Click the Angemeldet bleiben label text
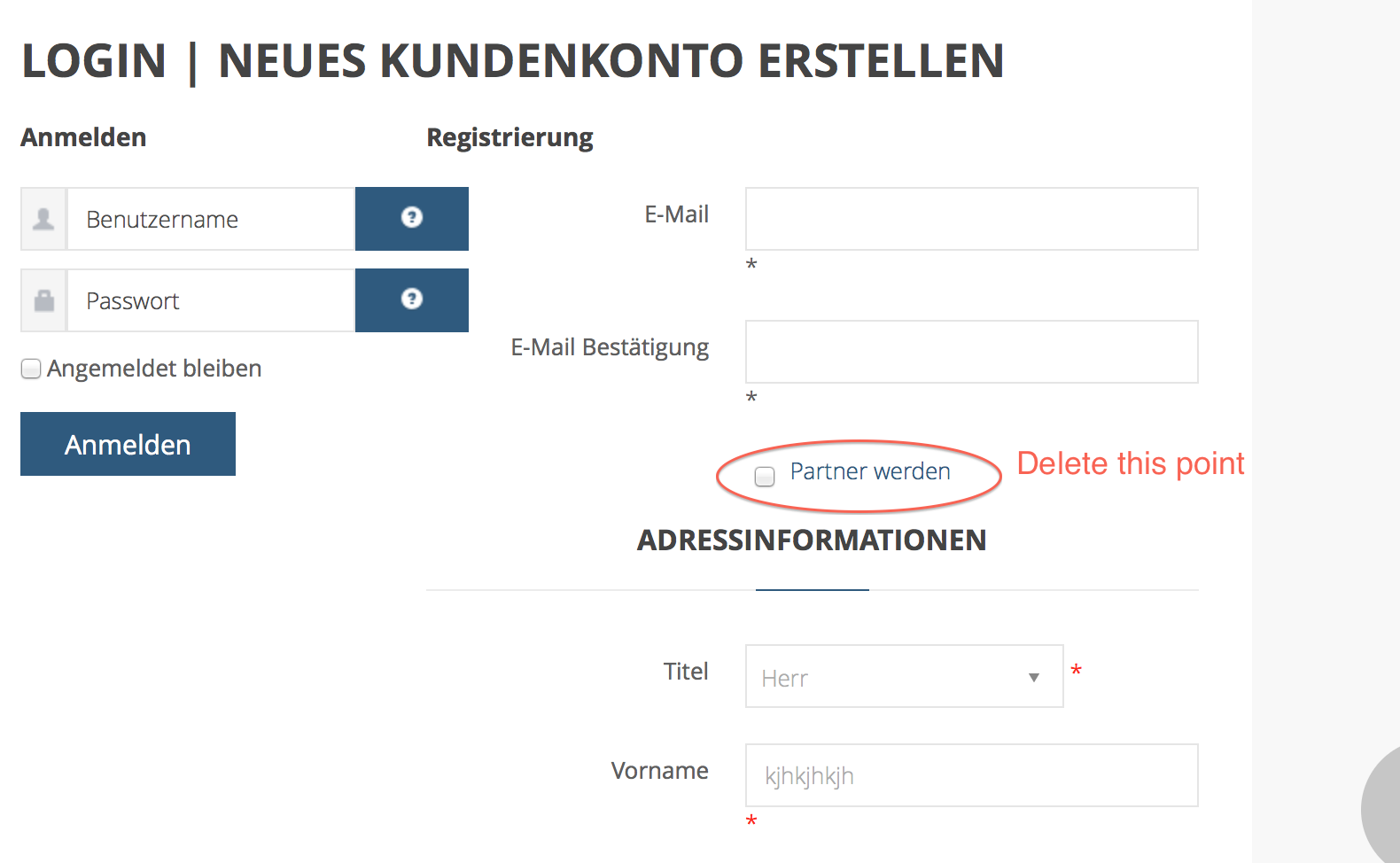Screen dimensions: 1400x863 [154, 369]
